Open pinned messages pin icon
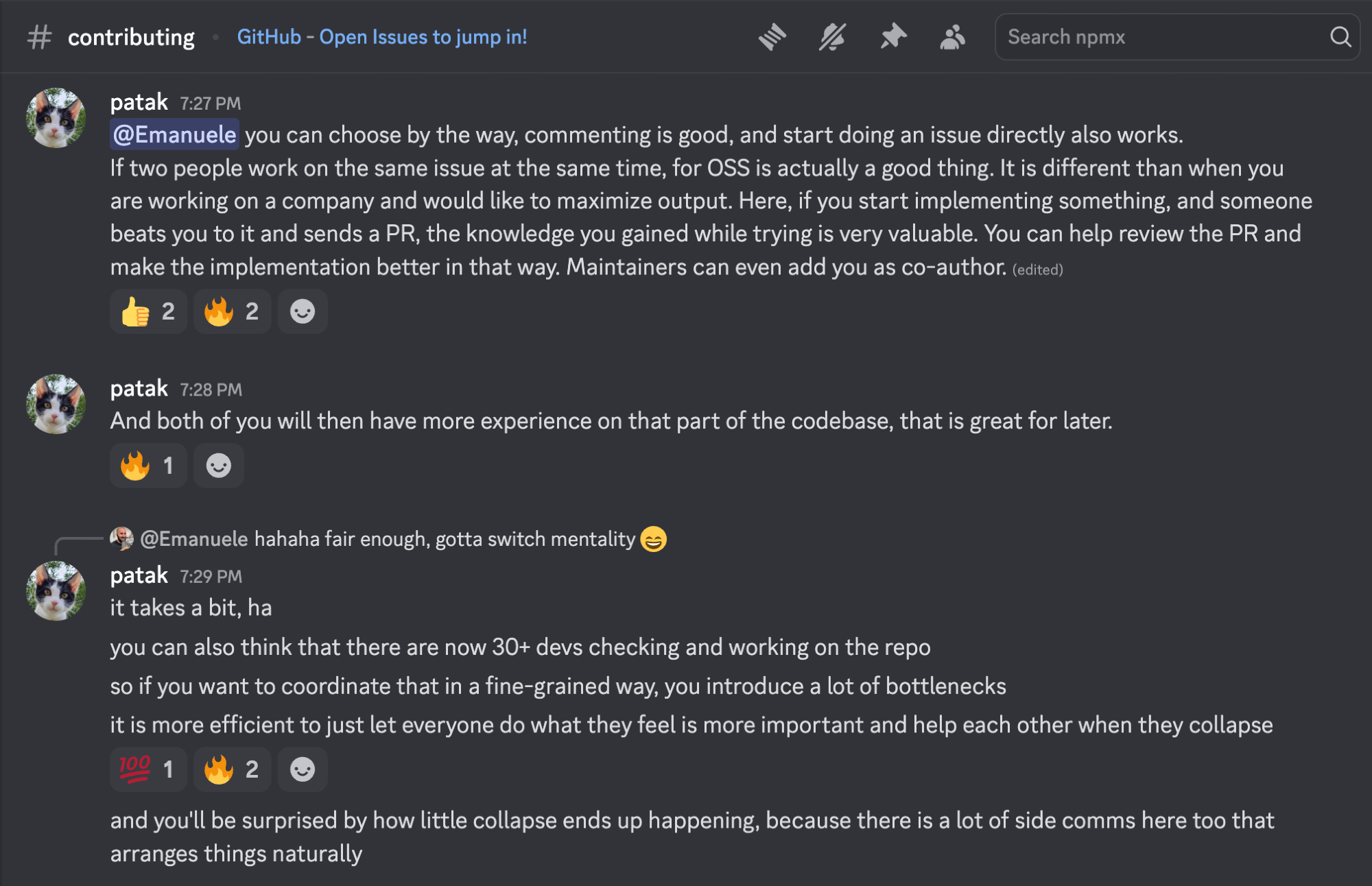Screen dimensions: 1372x886 892,37
